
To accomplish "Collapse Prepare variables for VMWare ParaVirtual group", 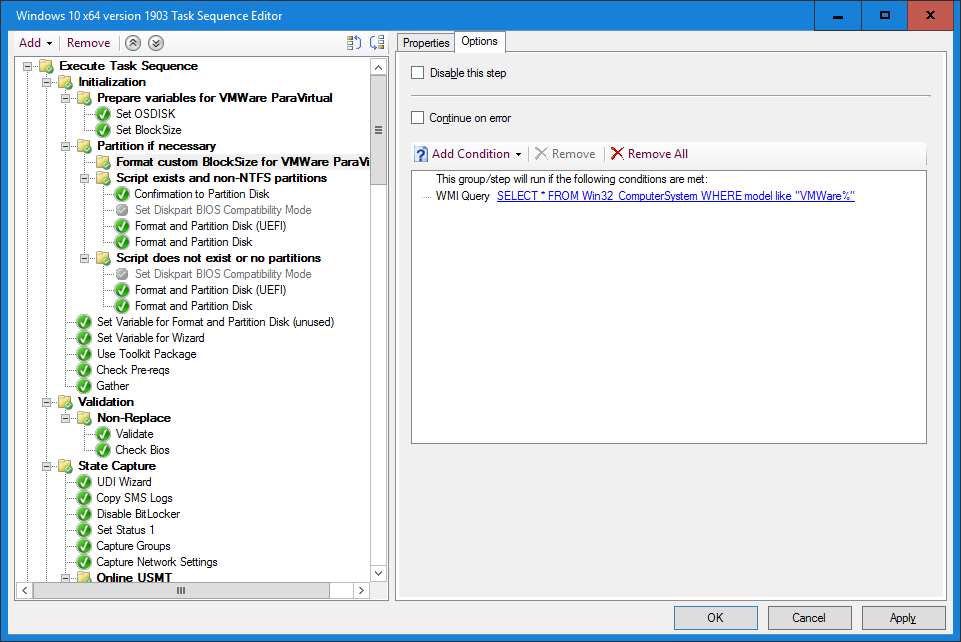I will click(65, 98).
